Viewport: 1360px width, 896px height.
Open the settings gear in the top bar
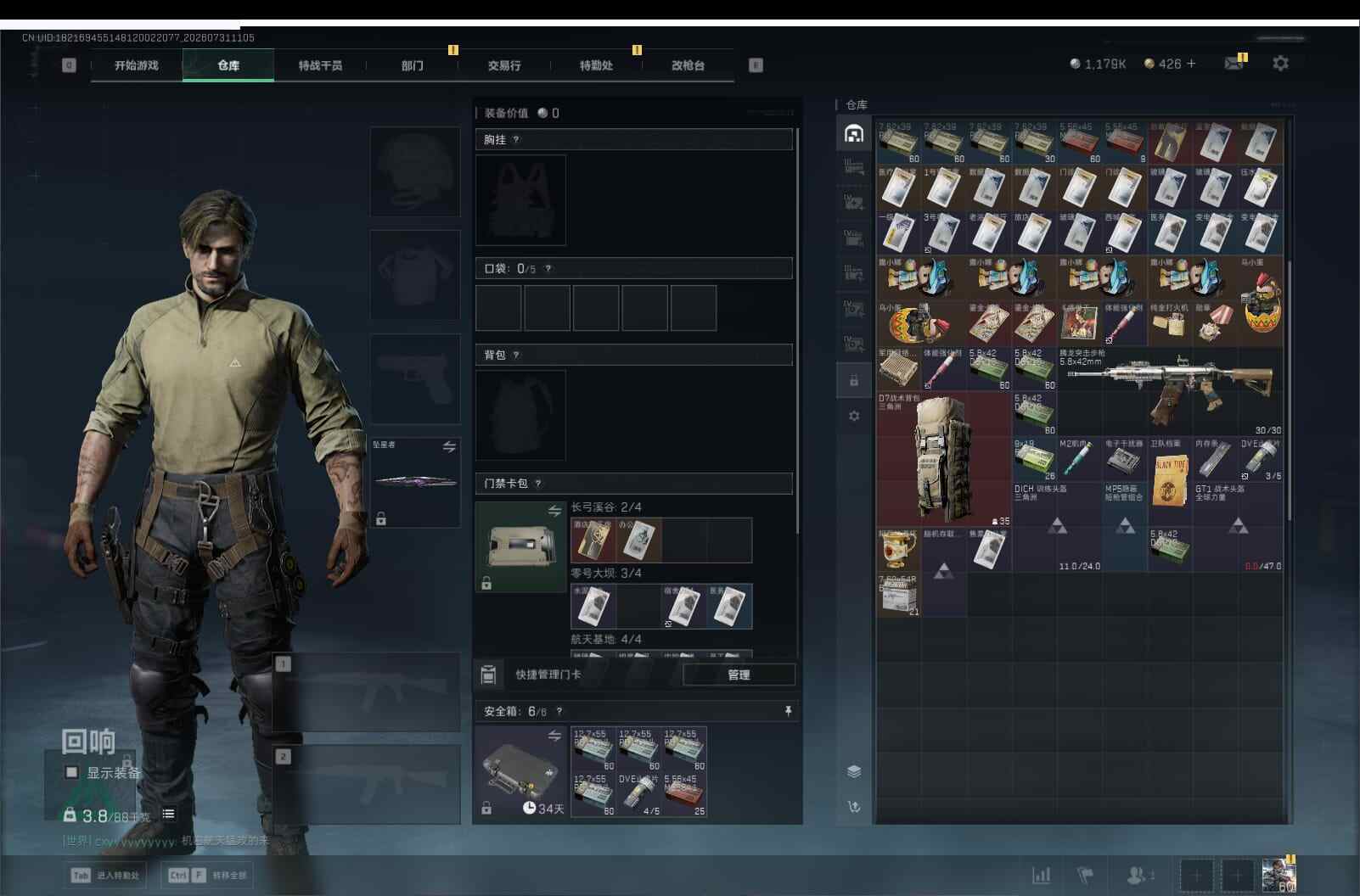[x=1280, y=64]
